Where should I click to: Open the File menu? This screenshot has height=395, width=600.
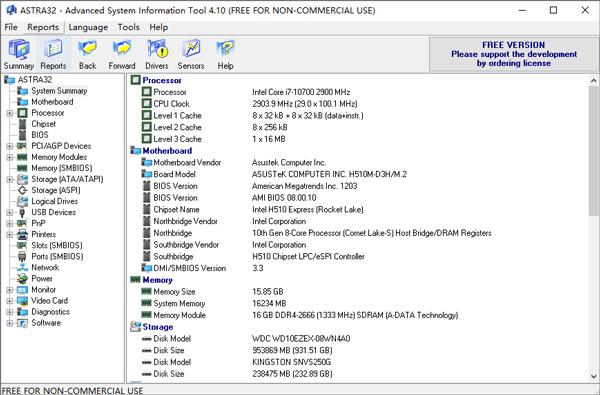pos(11,27)
